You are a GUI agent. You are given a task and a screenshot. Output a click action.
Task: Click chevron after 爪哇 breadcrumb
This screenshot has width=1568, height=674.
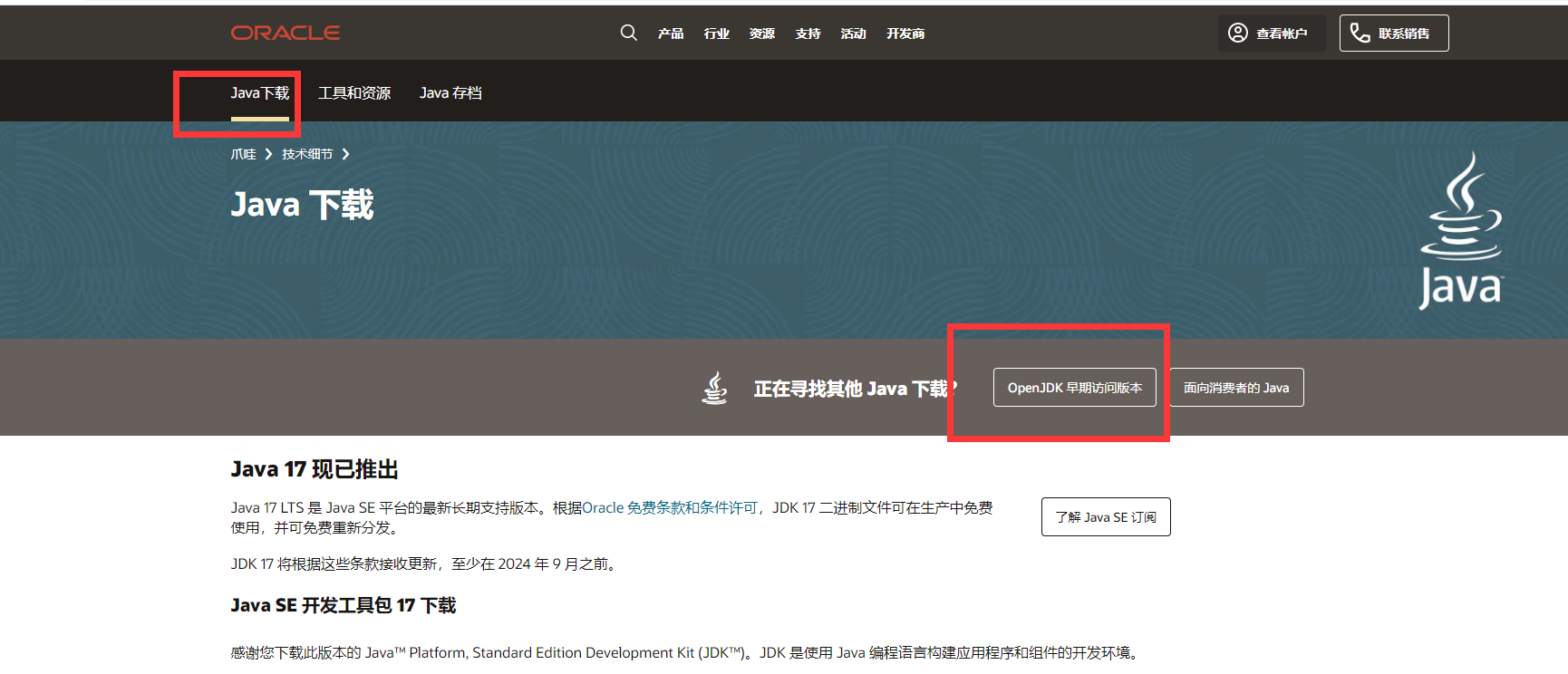click(268, 154)
